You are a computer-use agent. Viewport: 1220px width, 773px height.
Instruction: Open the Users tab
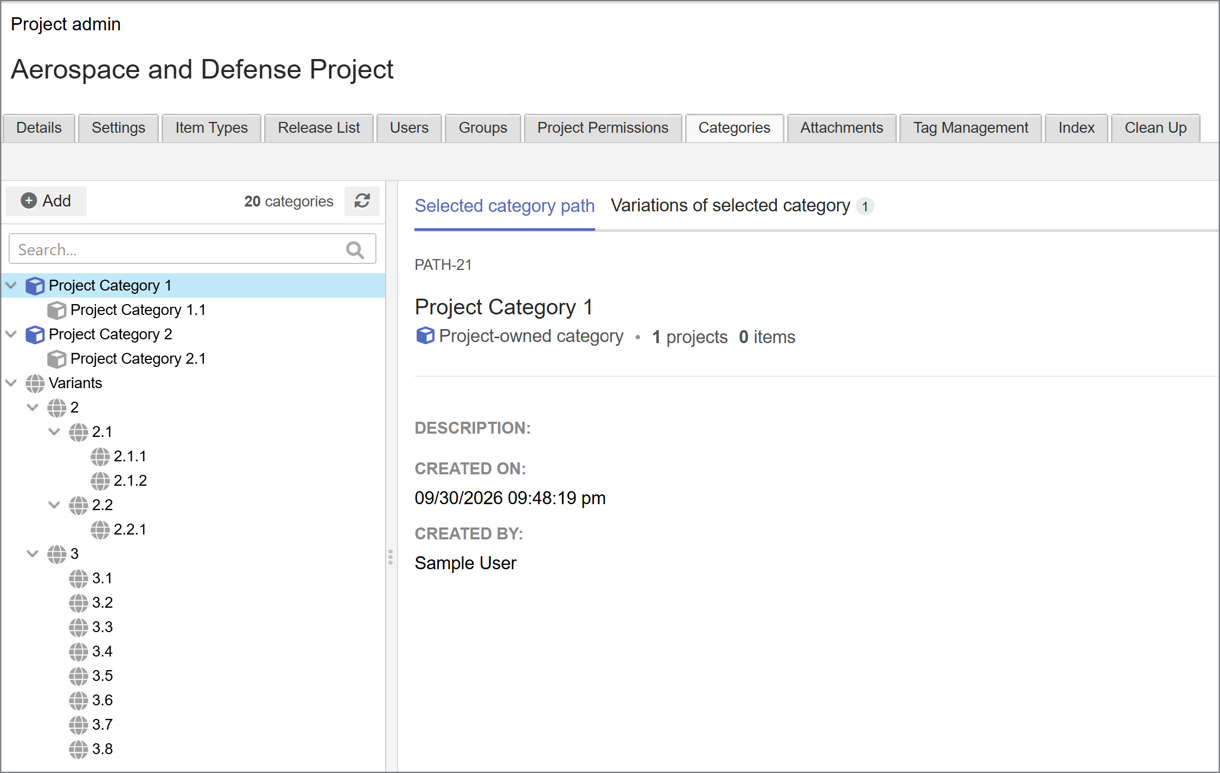pyautogui.click(x=409, y=128)
